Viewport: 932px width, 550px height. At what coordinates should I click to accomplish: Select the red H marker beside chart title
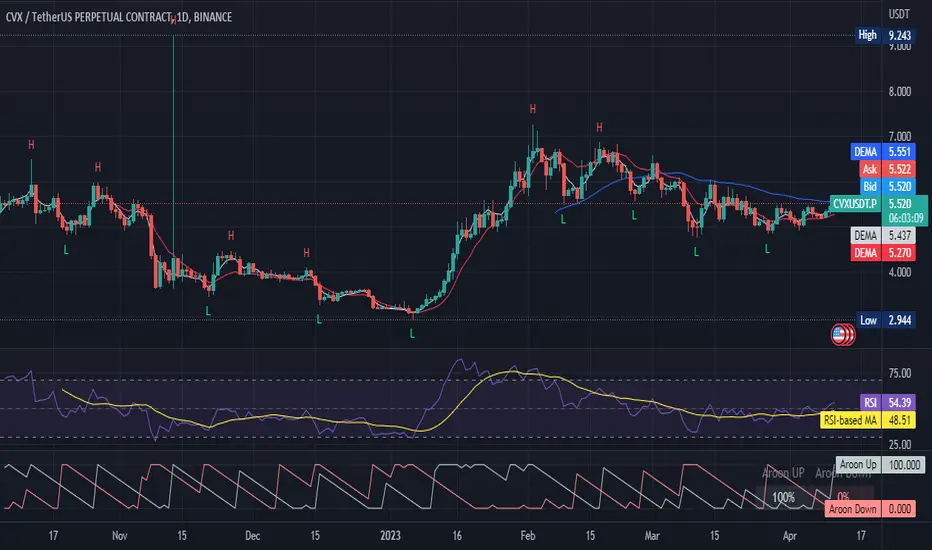[x=173, y=20]
